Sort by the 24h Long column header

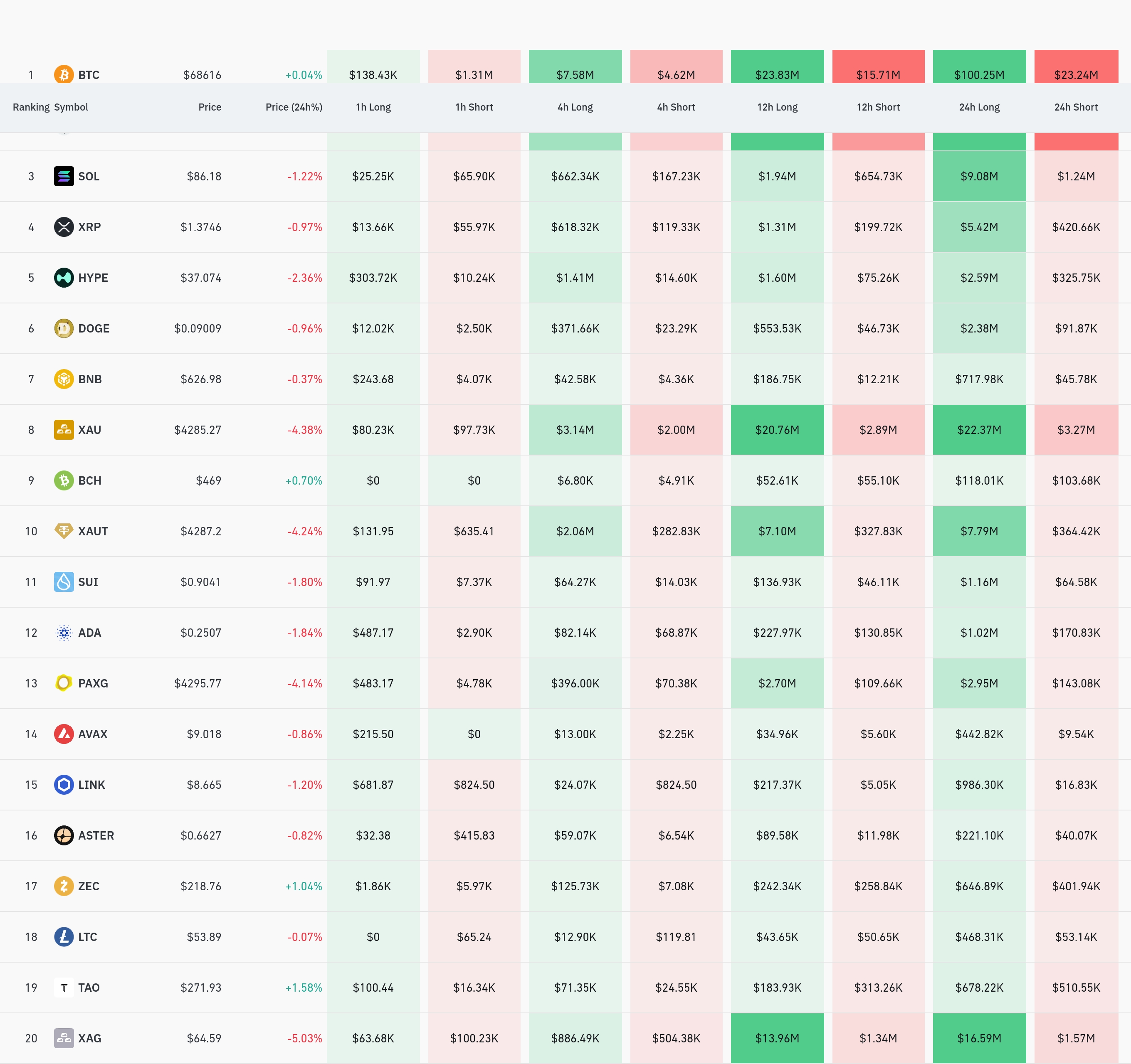click(978, 107)
